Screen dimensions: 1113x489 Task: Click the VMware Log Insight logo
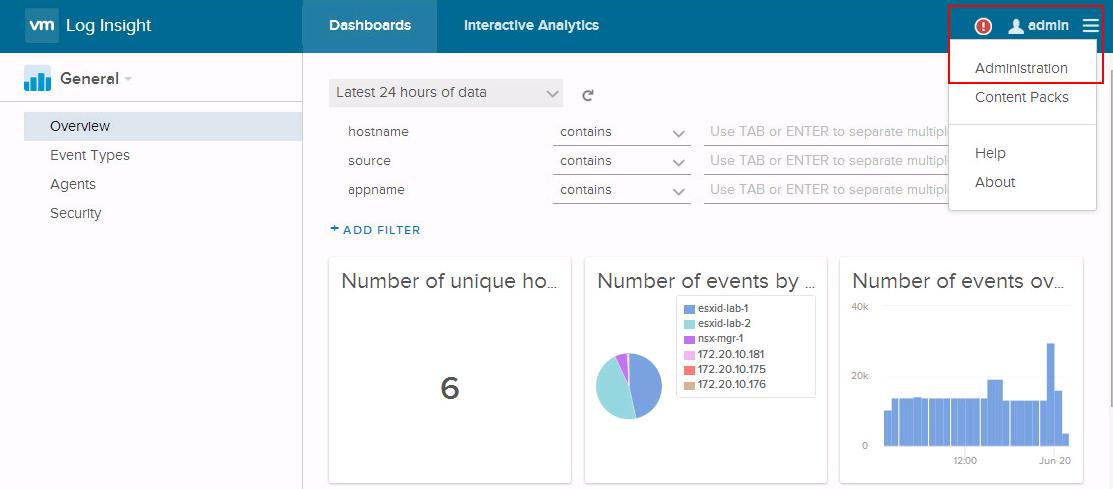pos(41,26)
